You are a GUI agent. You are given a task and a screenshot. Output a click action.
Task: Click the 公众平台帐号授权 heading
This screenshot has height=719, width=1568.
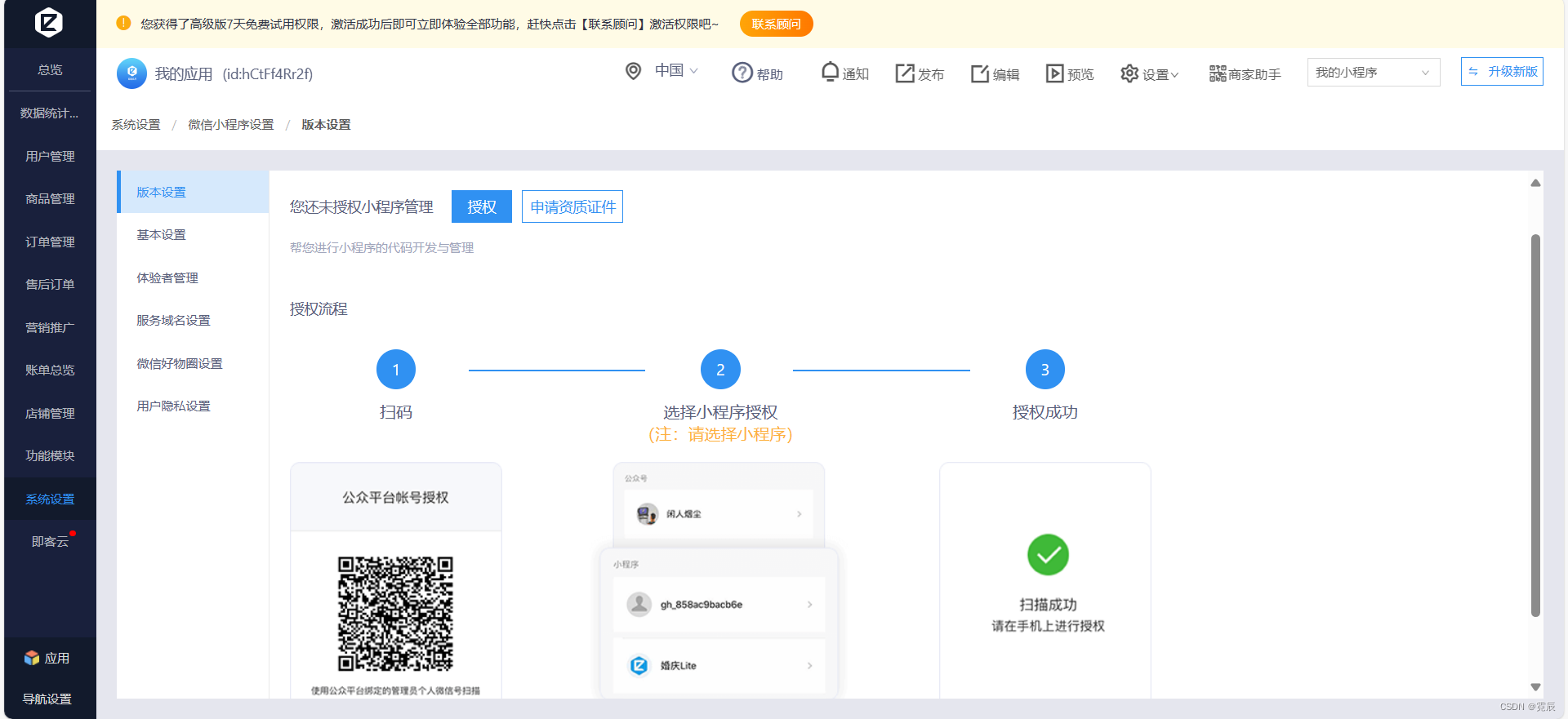click(x=395, y=497)
